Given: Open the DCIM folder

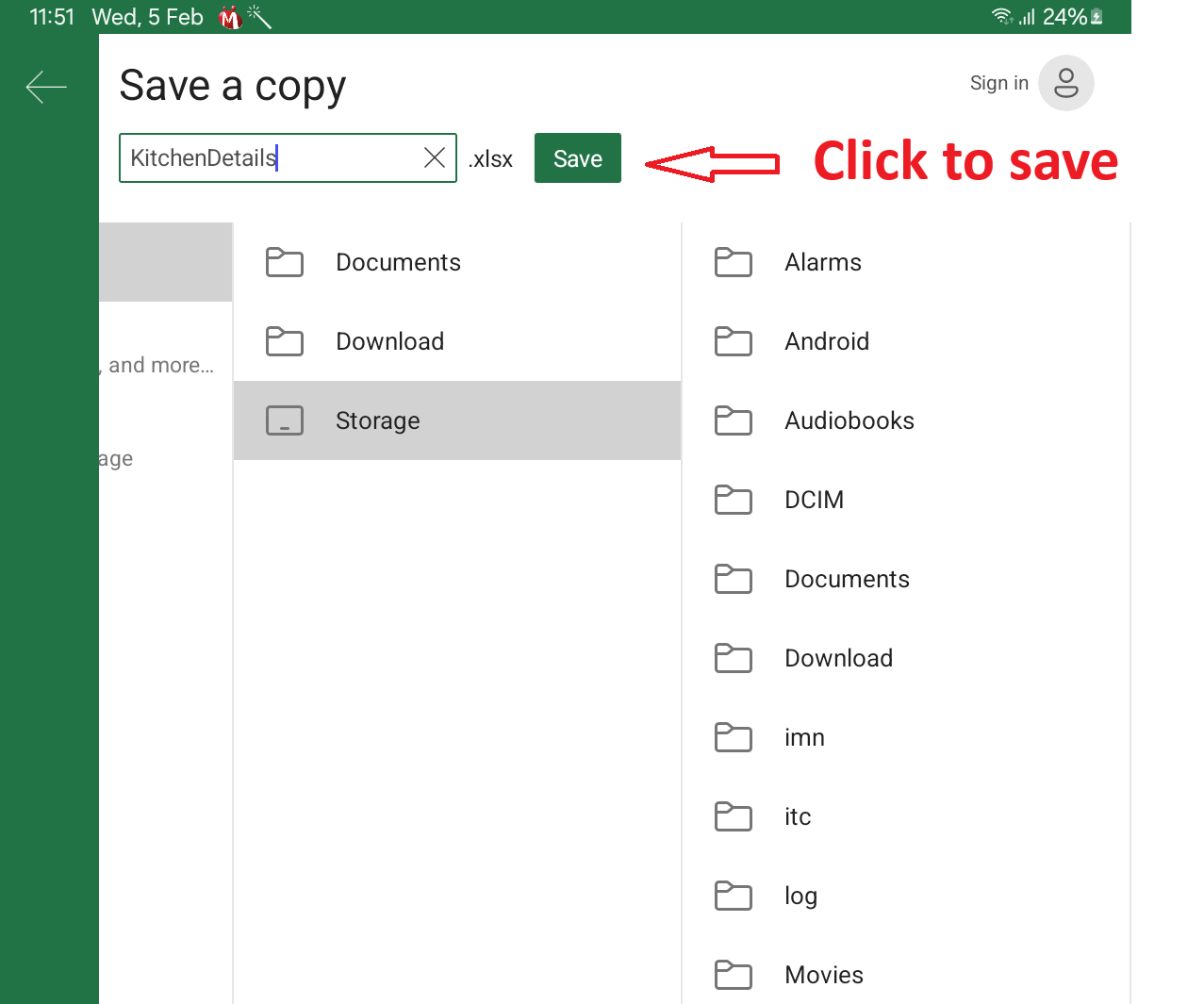Looking at the screenshot, I should coord(905,500).
